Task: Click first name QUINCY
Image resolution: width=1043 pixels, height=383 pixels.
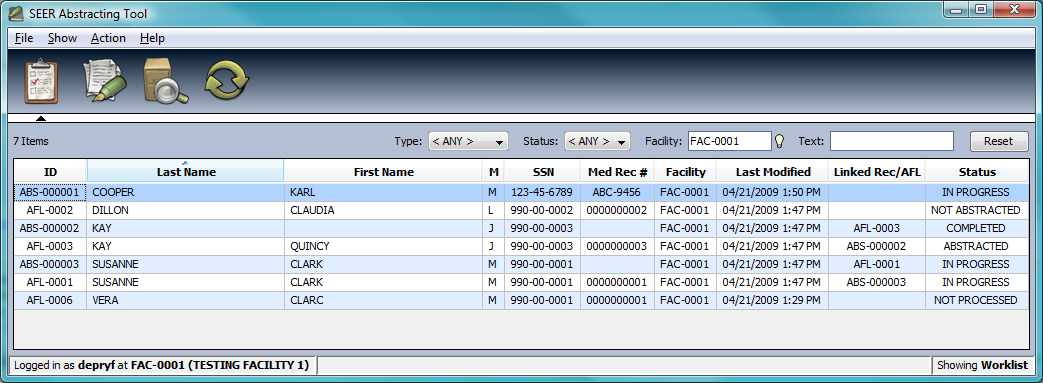Action: pos(383,246)
